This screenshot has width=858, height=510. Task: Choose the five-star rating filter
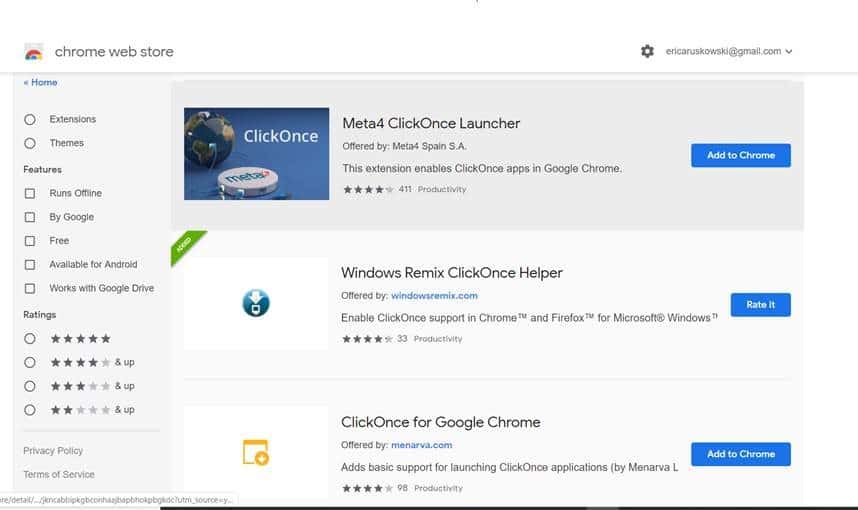[x=30, y=339]
